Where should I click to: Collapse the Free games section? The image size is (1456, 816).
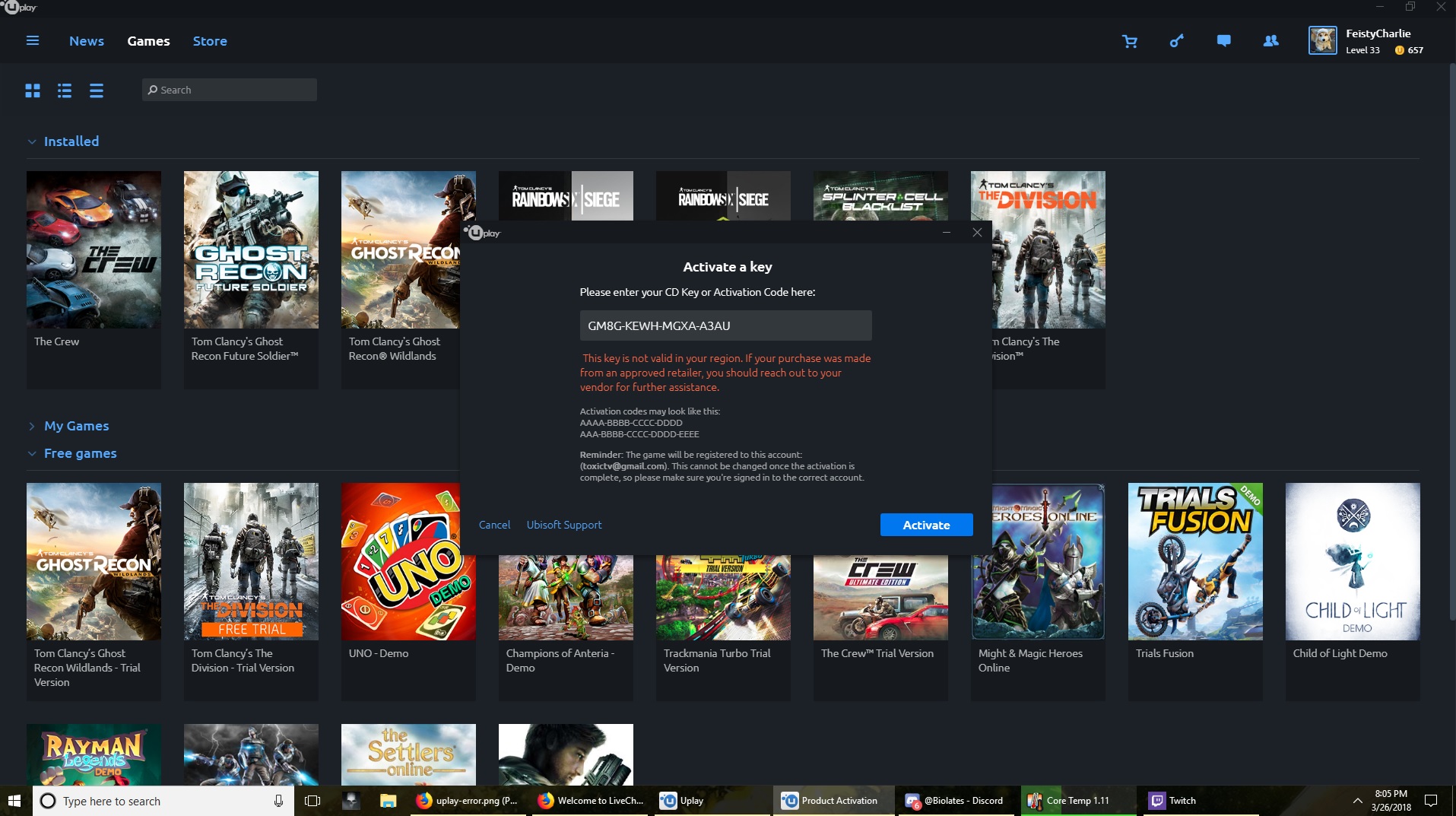click(x=32, y=453)
